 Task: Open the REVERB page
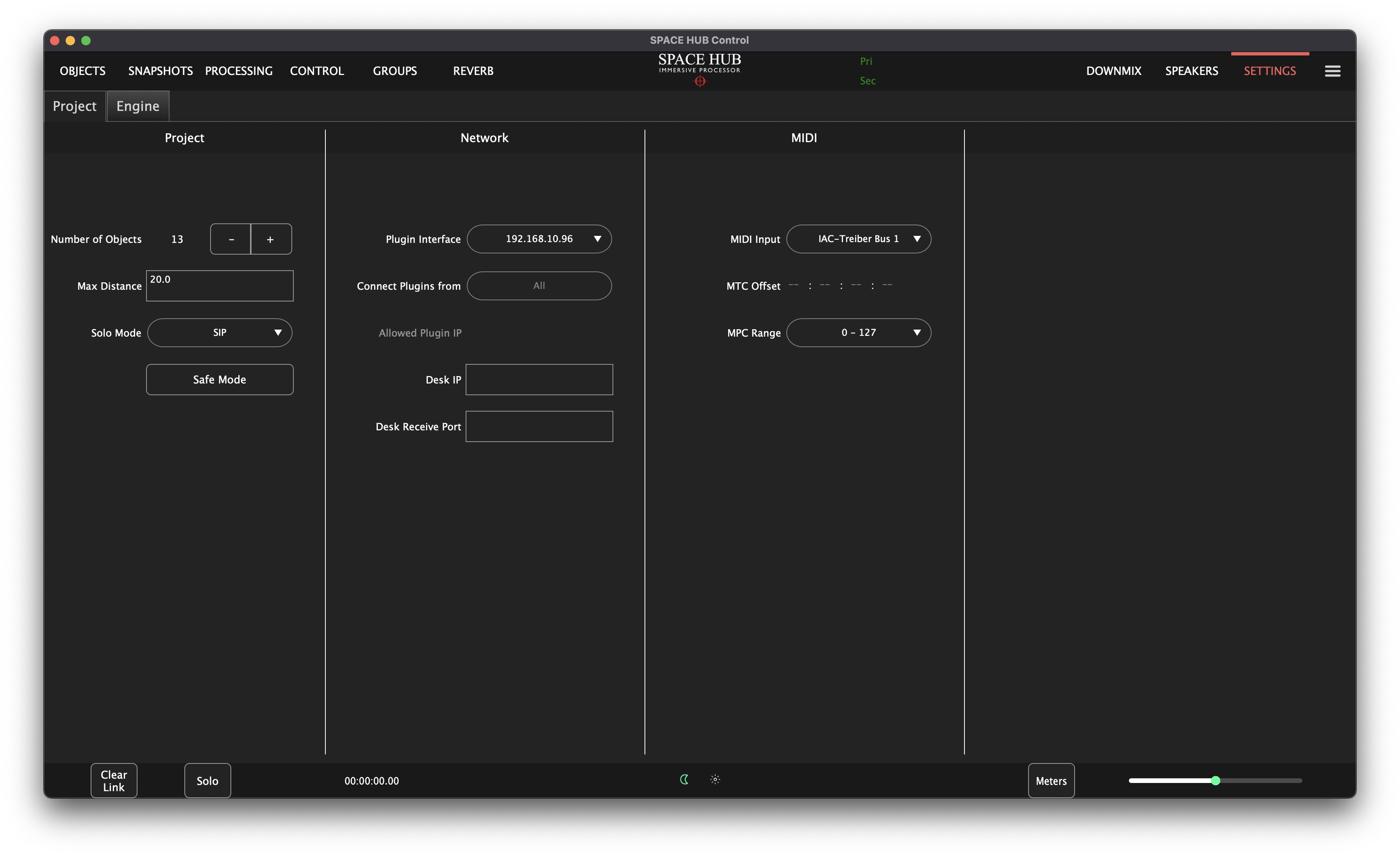click(473, 71)
